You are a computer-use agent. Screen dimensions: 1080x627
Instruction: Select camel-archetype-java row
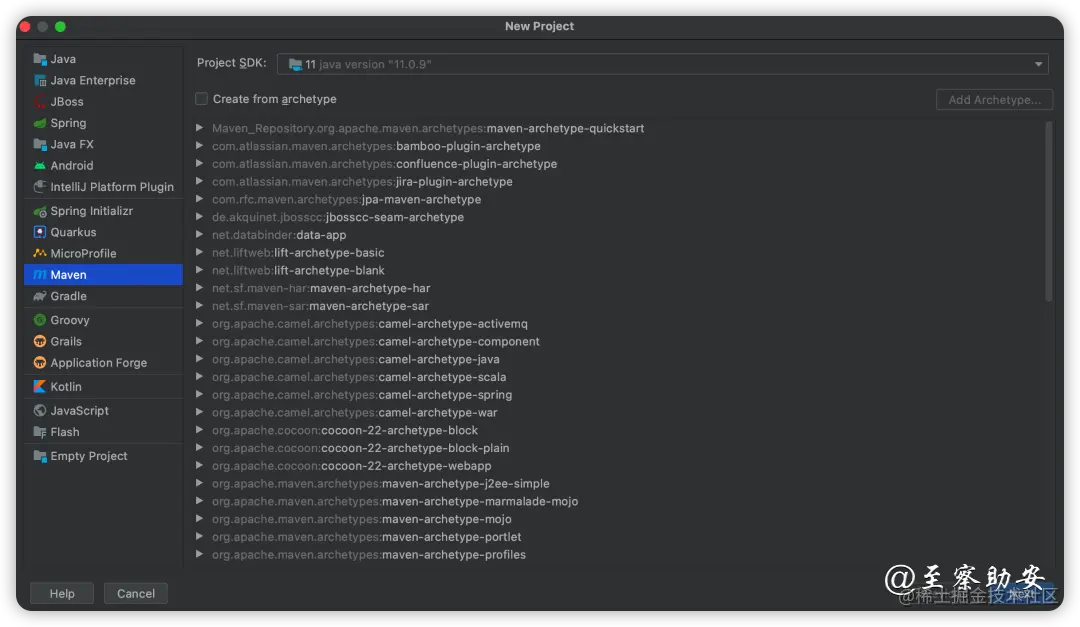(x=355, y=360)
